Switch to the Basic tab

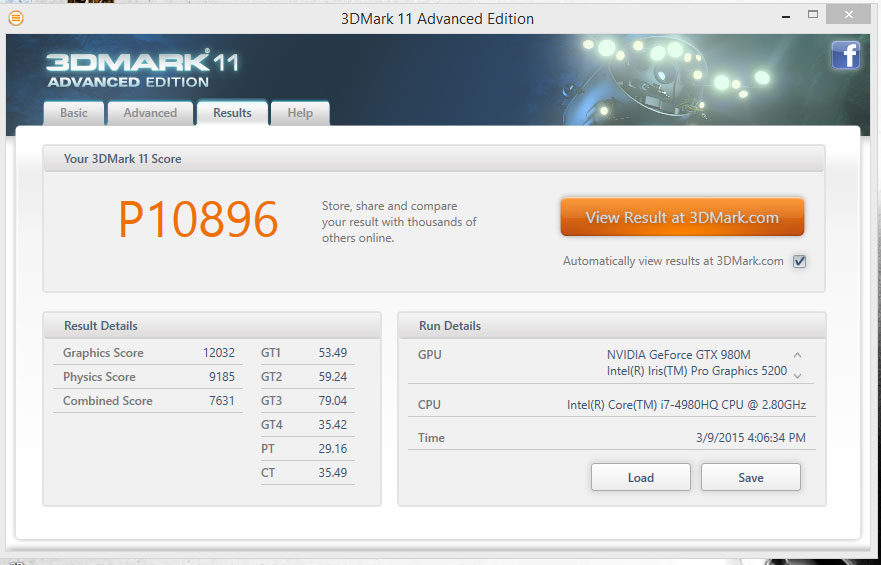(x=74, y=113)
